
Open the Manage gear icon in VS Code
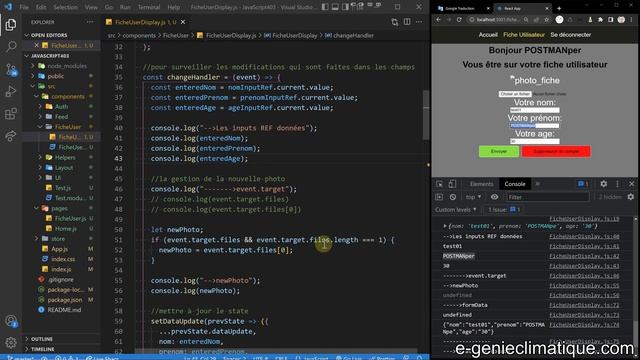click(x=11, y=342)
